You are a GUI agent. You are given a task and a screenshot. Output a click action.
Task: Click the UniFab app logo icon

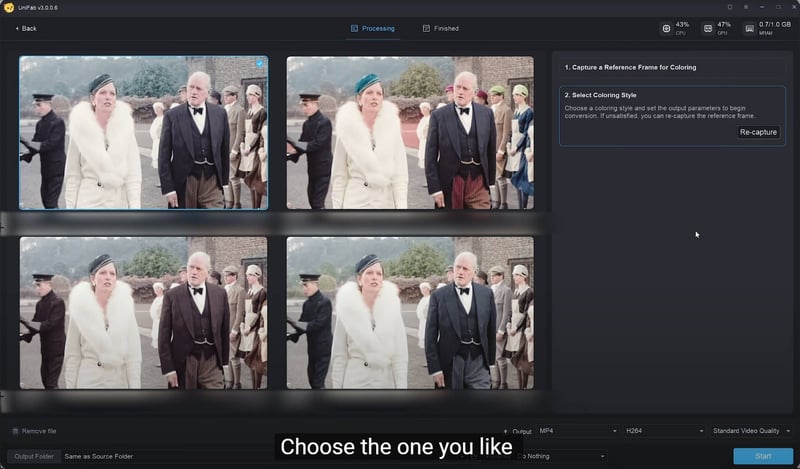[8, 7]
